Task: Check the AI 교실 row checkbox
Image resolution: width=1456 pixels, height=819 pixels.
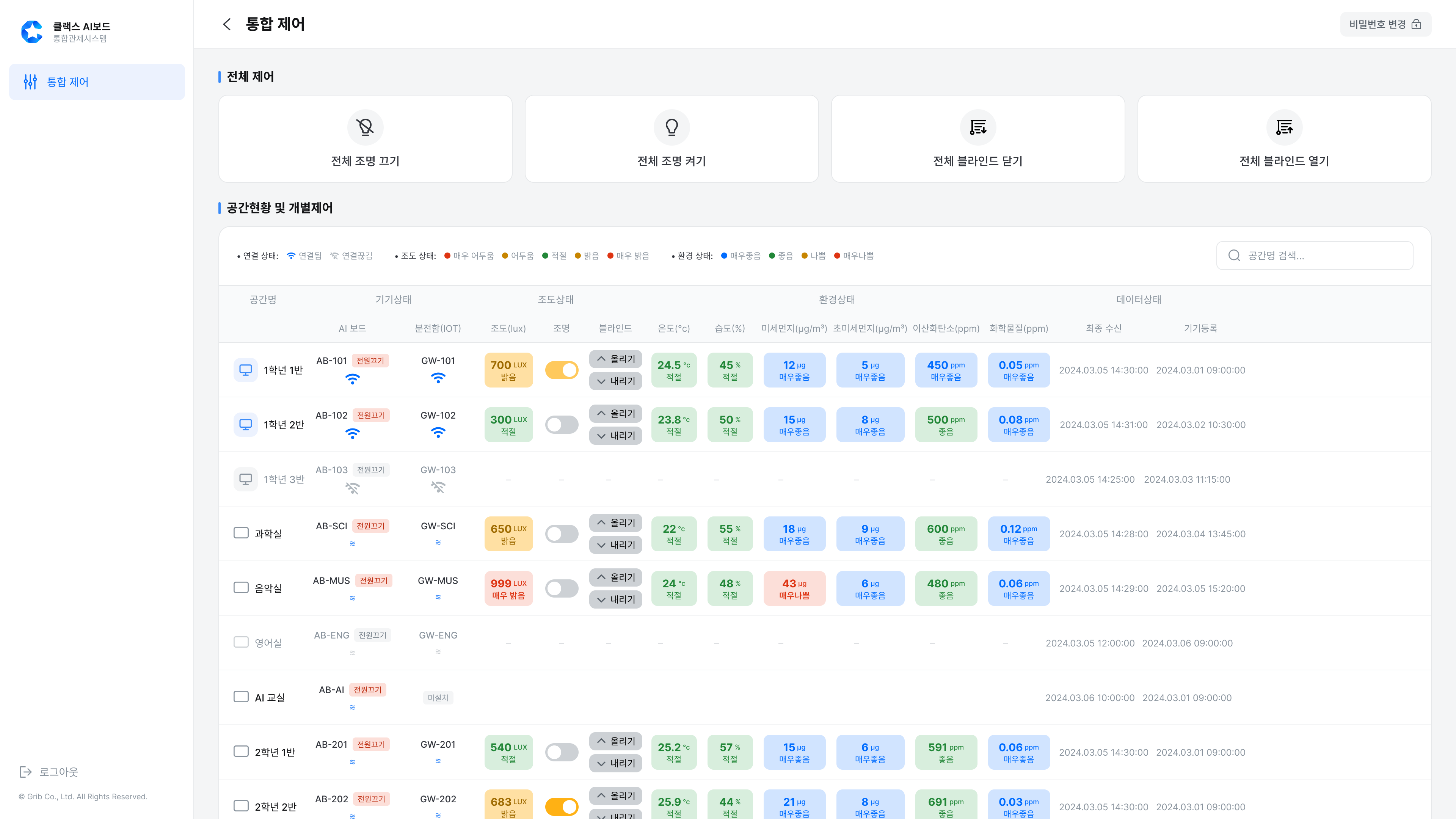Action: (x=241, y=697)
